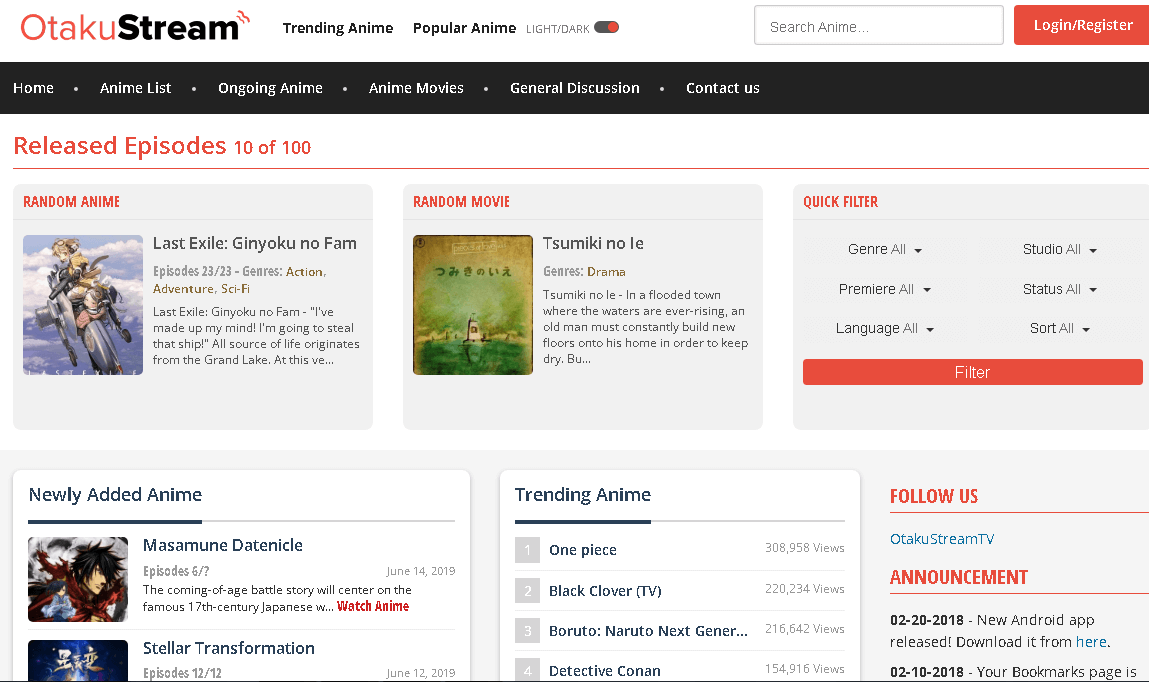
Task: Click Watch Anime link for Masamune Datenicle
Action: point(373,606)
